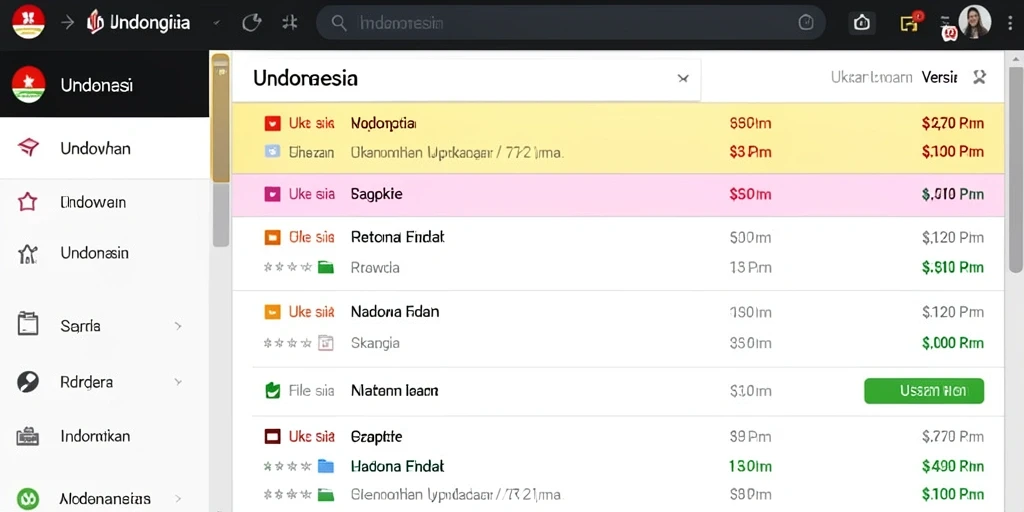Open Undonasin in the sidebar
Screen dimensions: 1024x512
104,253
